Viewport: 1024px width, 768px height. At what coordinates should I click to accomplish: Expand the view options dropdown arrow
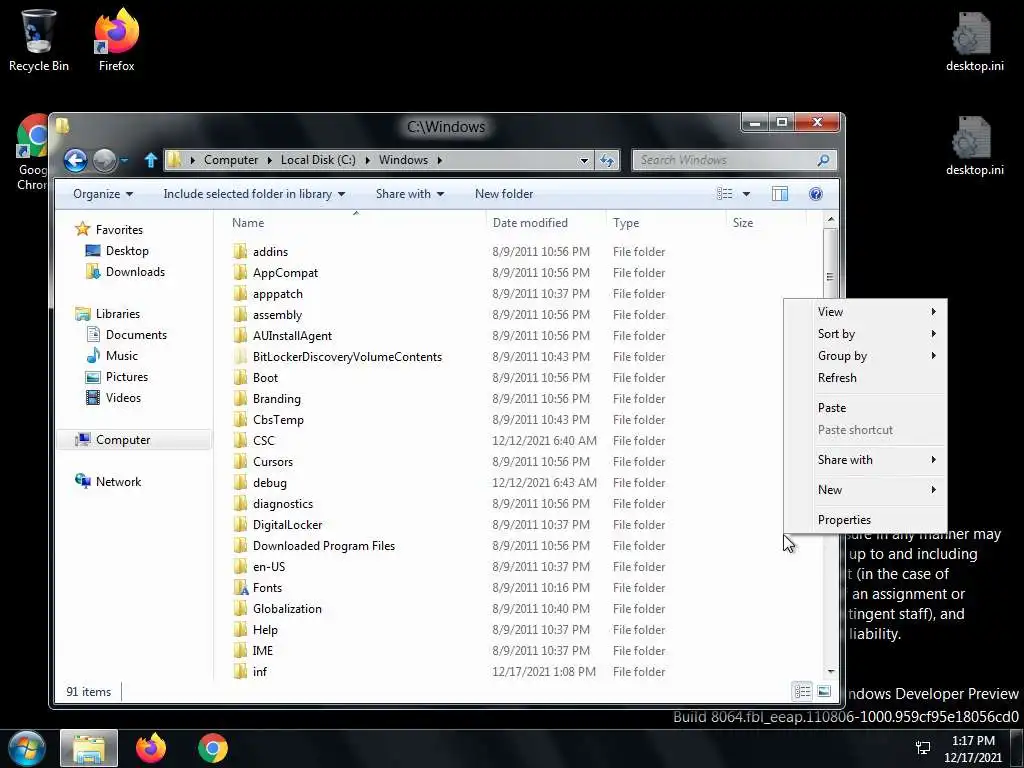(746, 194)
